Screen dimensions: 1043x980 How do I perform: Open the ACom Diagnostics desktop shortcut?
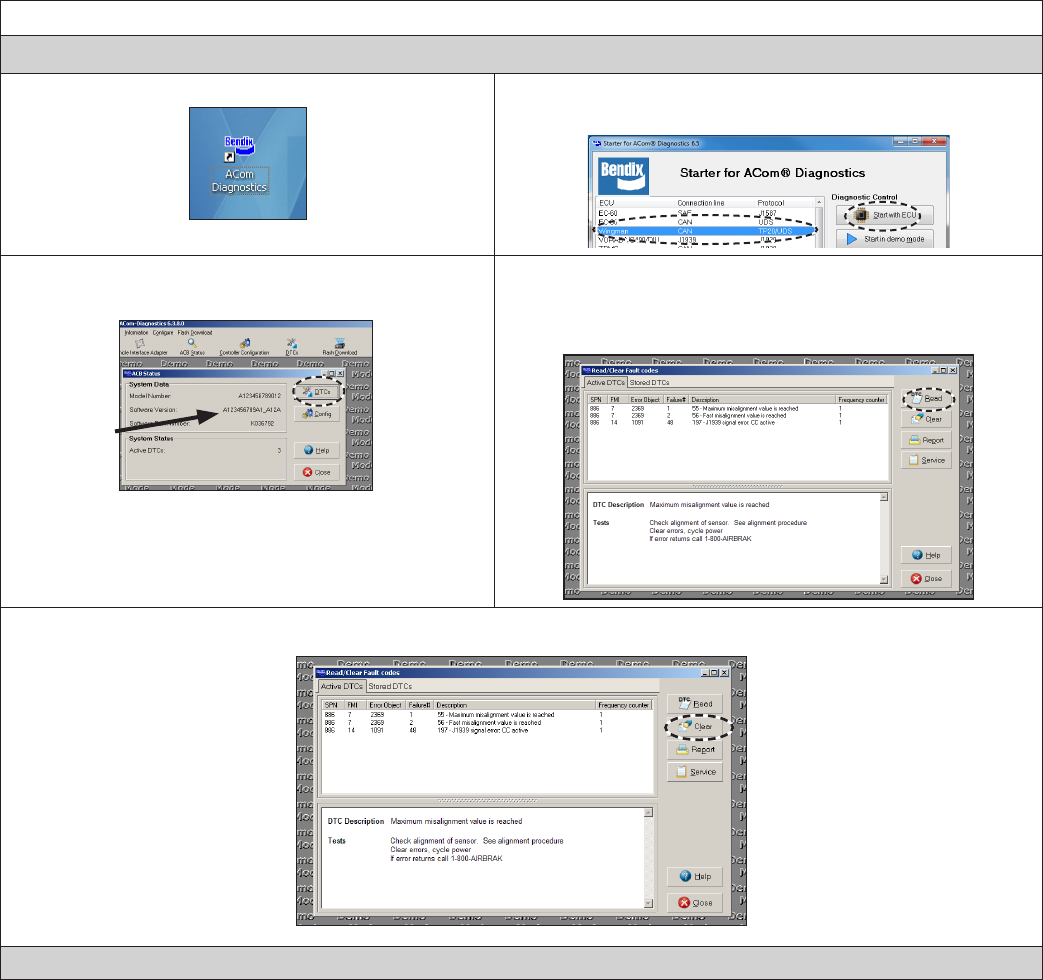click(x=239, y=164)
